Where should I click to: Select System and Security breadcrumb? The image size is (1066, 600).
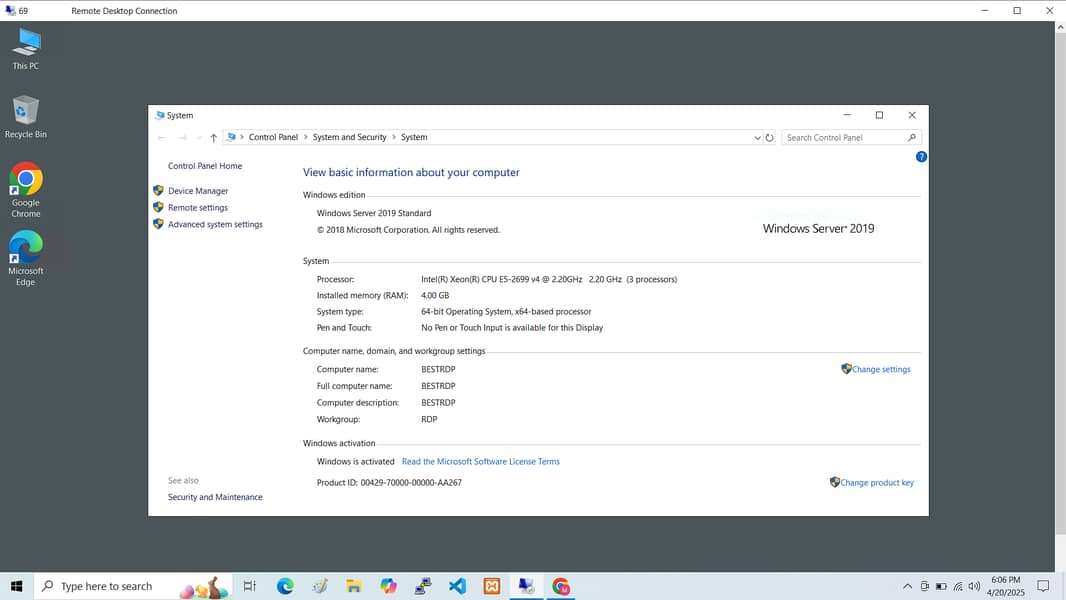pos(349,137)
